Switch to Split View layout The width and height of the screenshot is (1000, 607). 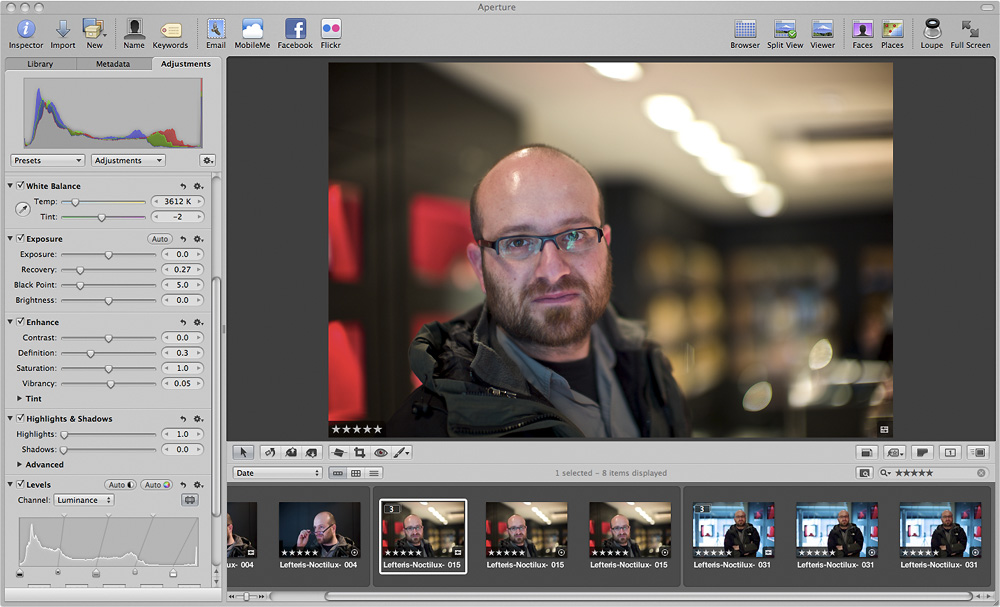pyautogui.click(x=785, y=29)
